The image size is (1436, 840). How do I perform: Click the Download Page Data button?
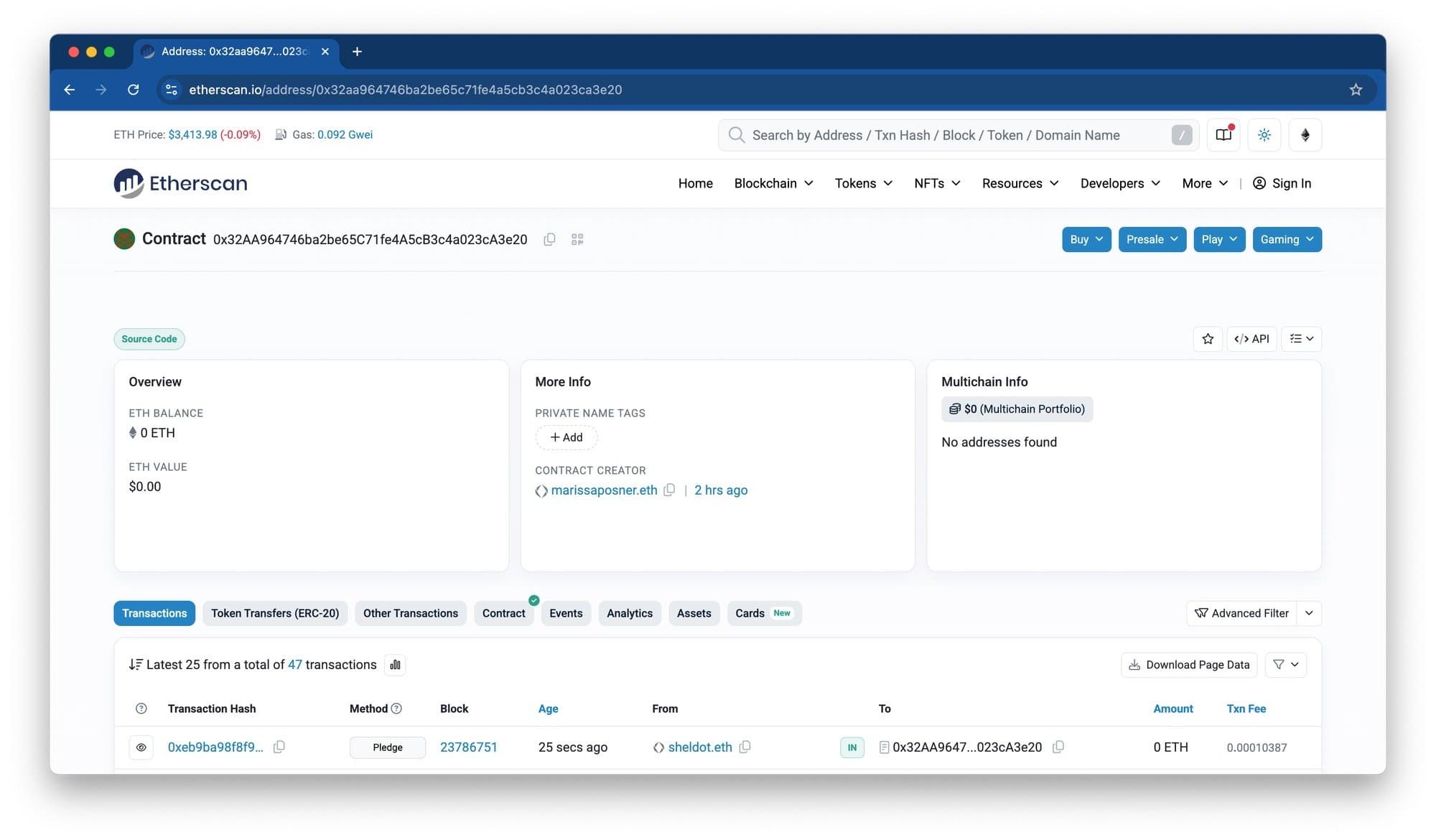(x=1189, y=665)
